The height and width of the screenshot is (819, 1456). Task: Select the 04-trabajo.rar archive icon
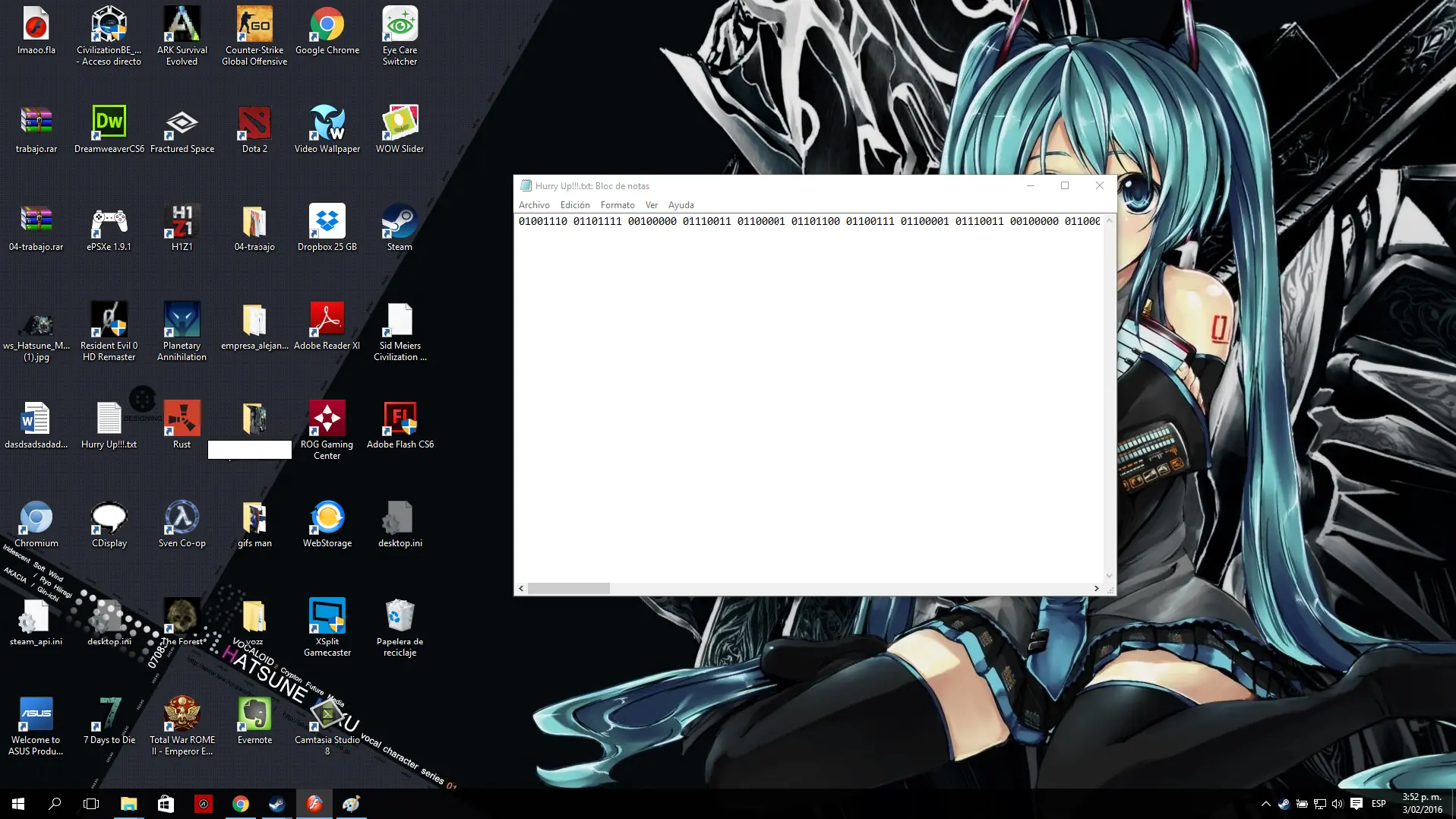coord(36,228)
